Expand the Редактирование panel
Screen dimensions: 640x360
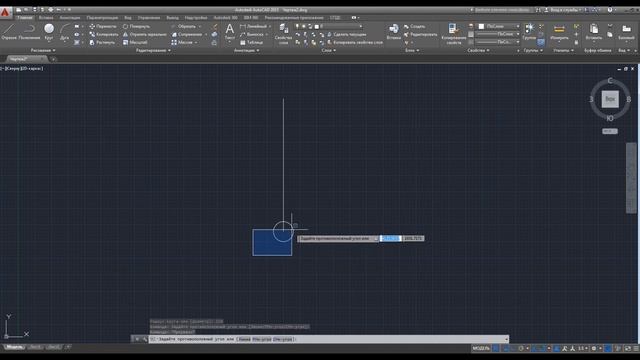(x=153, y=50)
